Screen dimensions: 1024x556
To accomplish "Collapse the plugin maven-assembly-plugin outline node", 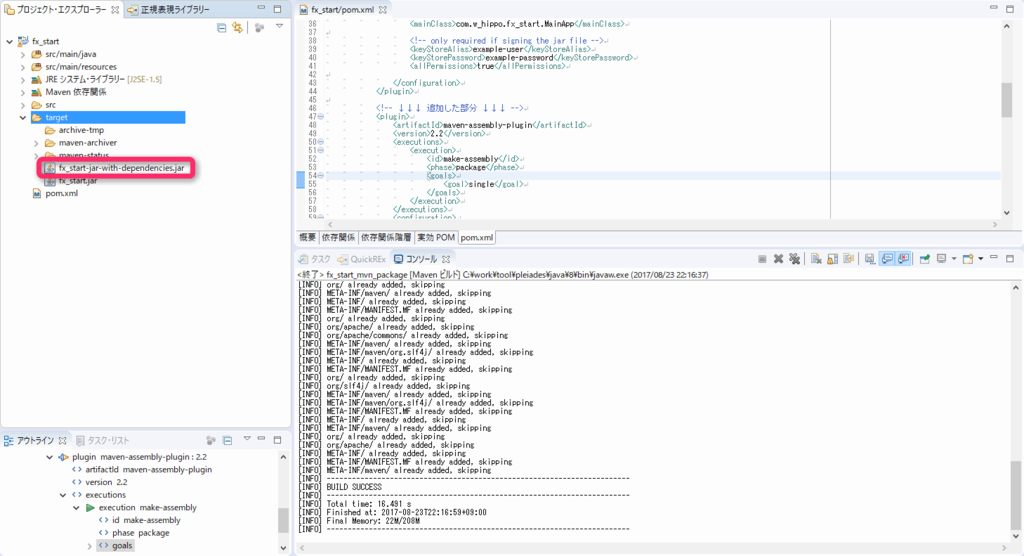I will 50,457.
